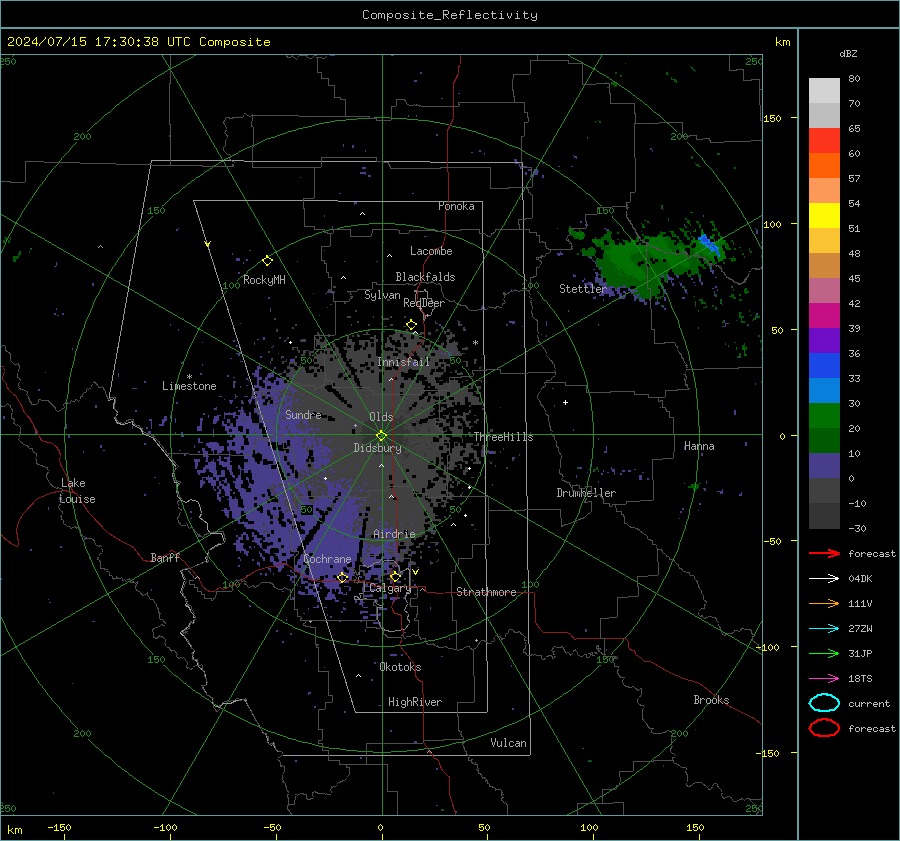
Task: Click the magenta band beside 42 label
Action: pos(824,316)
